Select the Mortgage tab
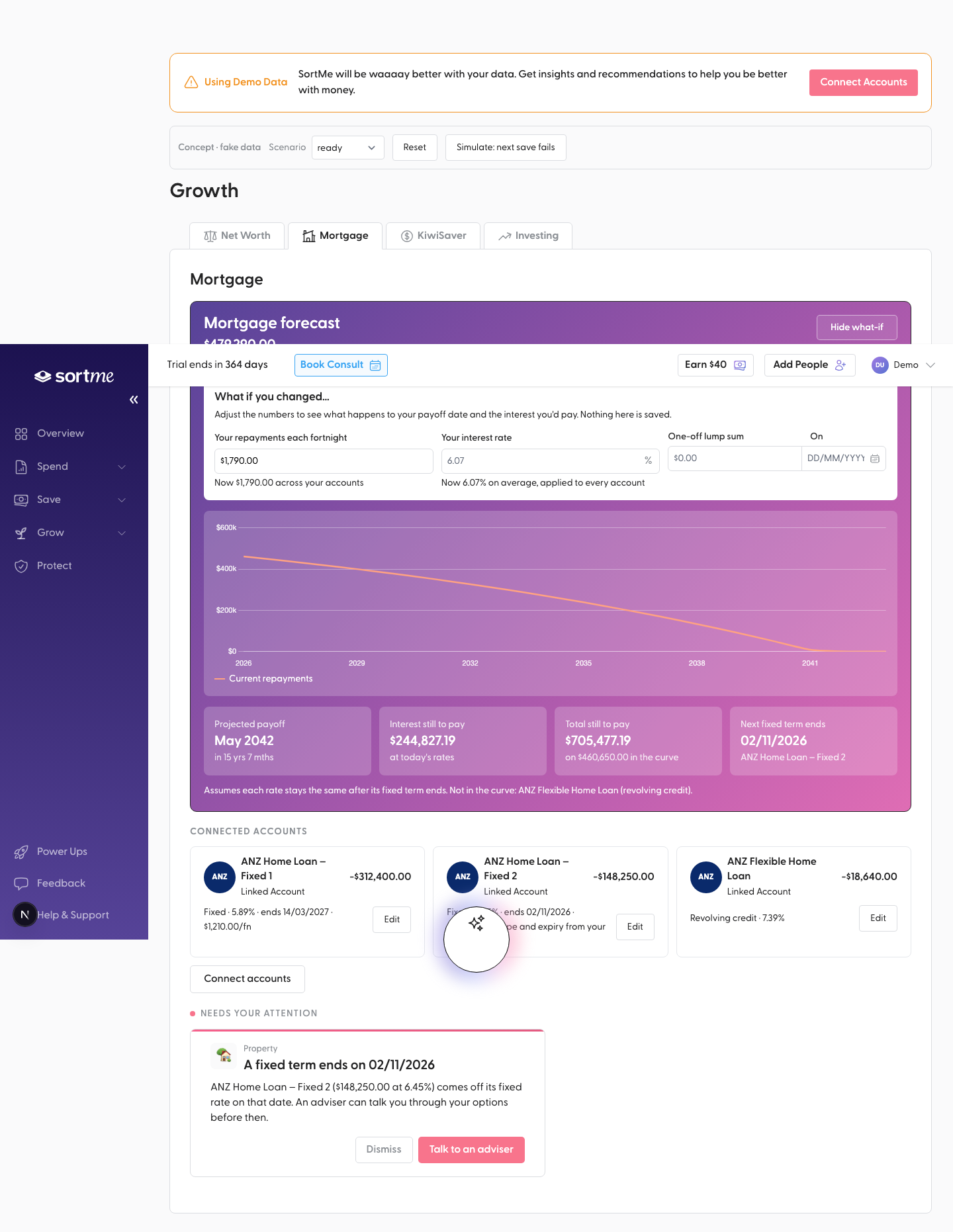 point(336,236)
